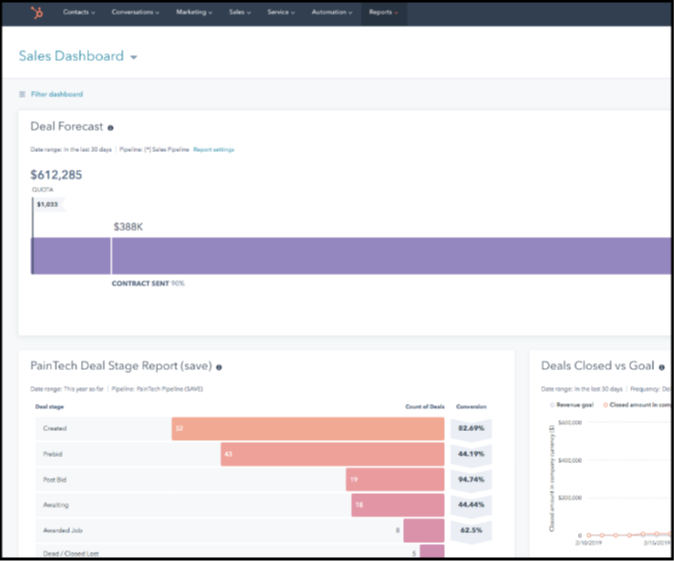Image resolution: width=674 pixels, height=561 pixels.
Task: Click the filter icon beside Filter dashboard
Action: 22,95
